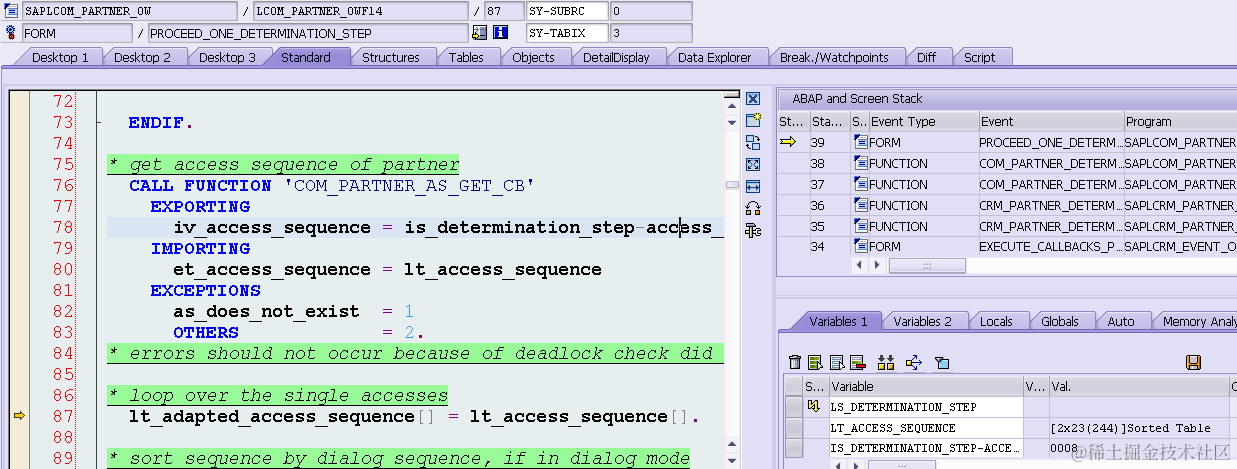Click the program icon left of SAPLCOM_PARTNER_OW

coord(10,11)
